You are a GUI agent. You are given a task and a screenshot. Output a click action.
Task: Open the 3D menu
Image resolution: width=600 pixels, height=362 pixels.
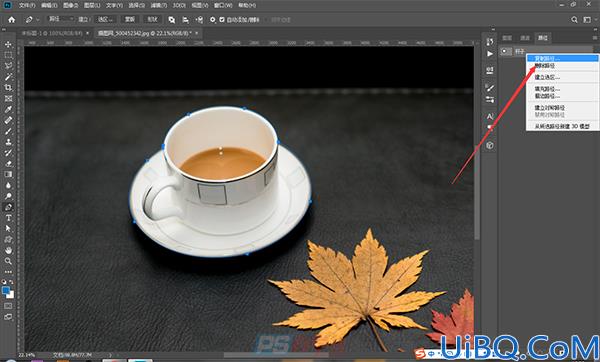[179, 5]
